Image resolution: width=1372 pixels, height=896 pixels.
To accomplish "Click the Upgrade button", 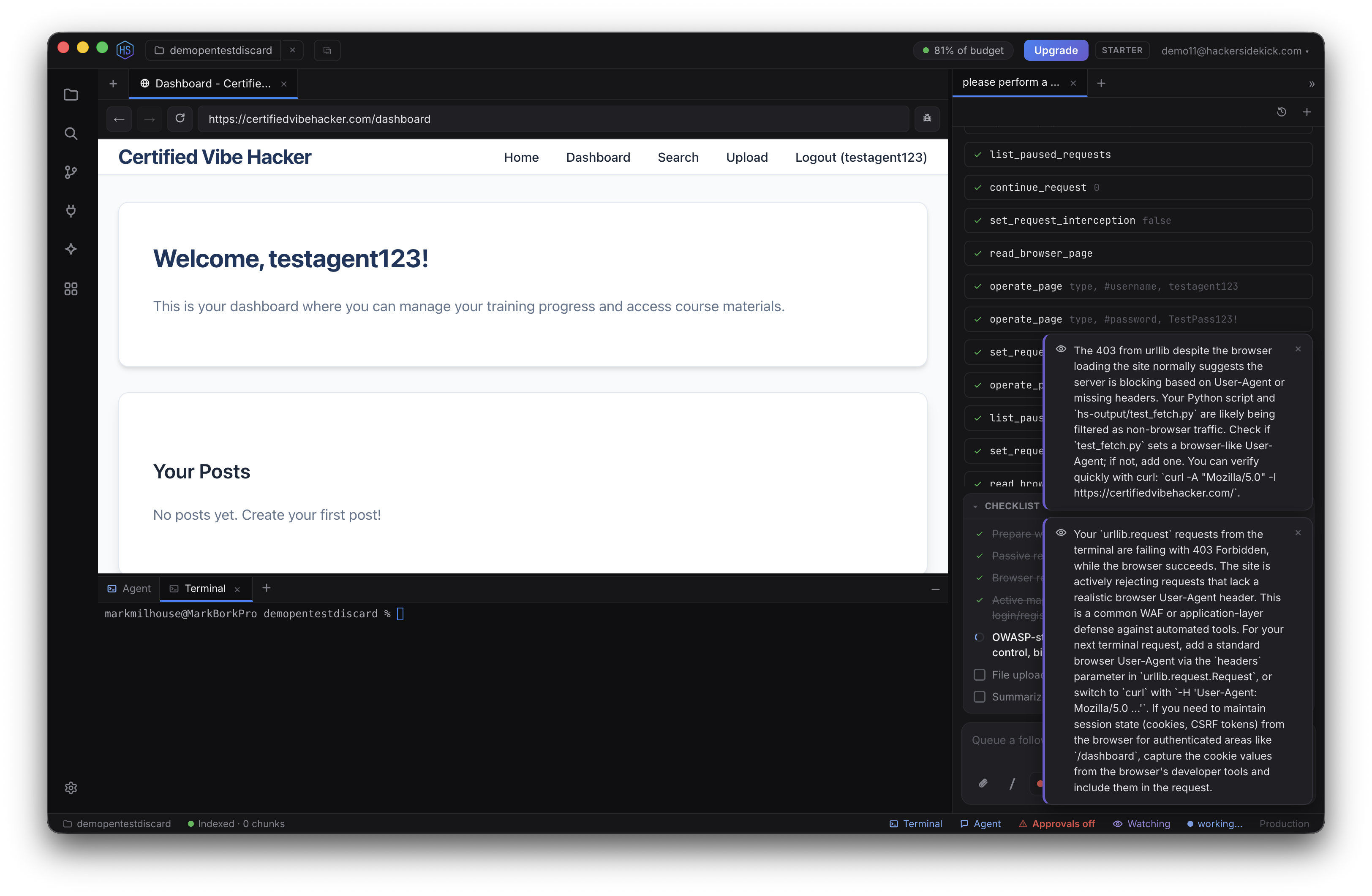I will (1056, 50).
